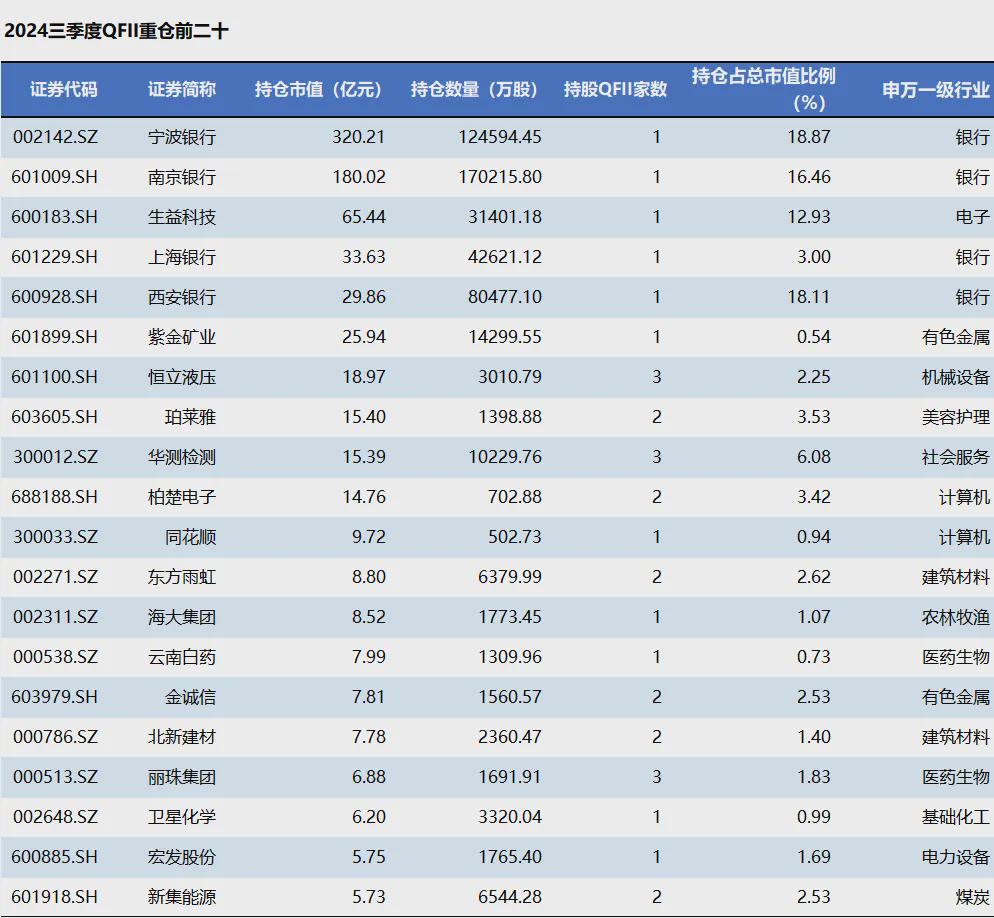Click the value 8.80
Viewport: 994px width, 918px height.
368,577
